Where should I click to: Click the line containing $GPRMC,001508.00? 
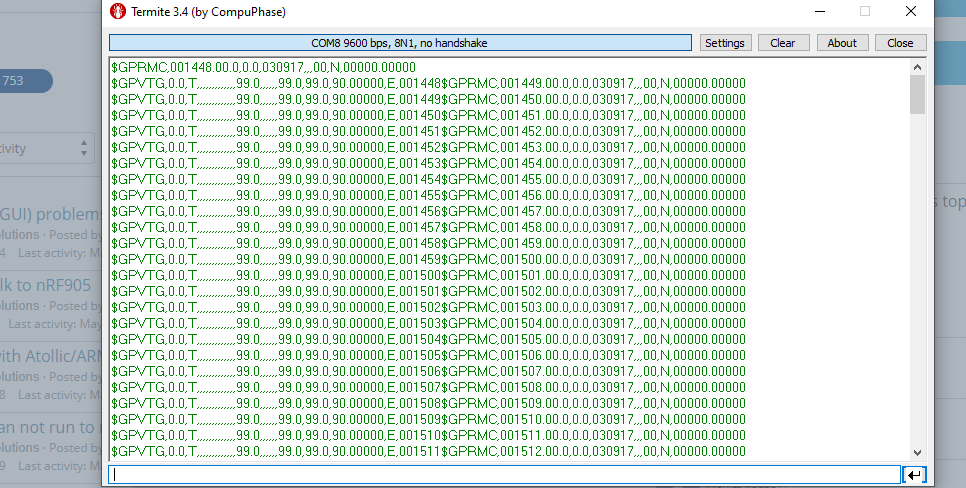click(x=428, y=388)
